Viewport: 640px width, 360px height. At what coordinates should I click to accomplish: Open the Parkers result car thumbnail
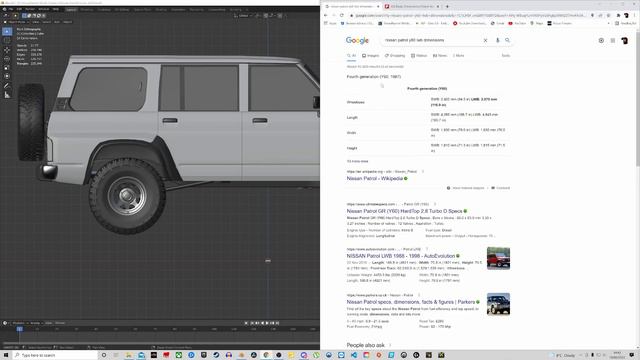tap(498, 304)
